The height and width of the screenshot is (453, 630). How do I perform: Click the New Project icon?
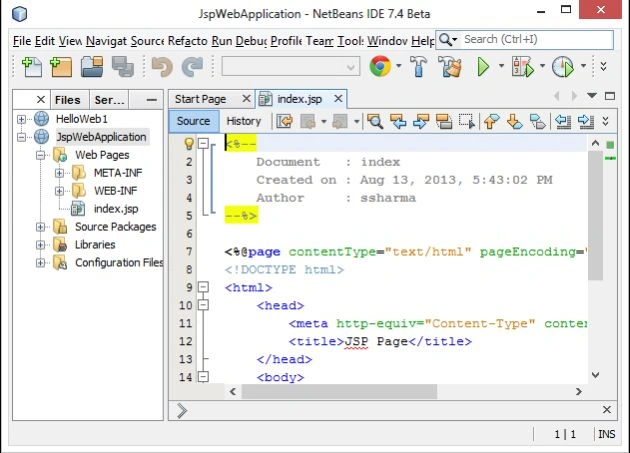pyautogui.click(x=61, y=67)
